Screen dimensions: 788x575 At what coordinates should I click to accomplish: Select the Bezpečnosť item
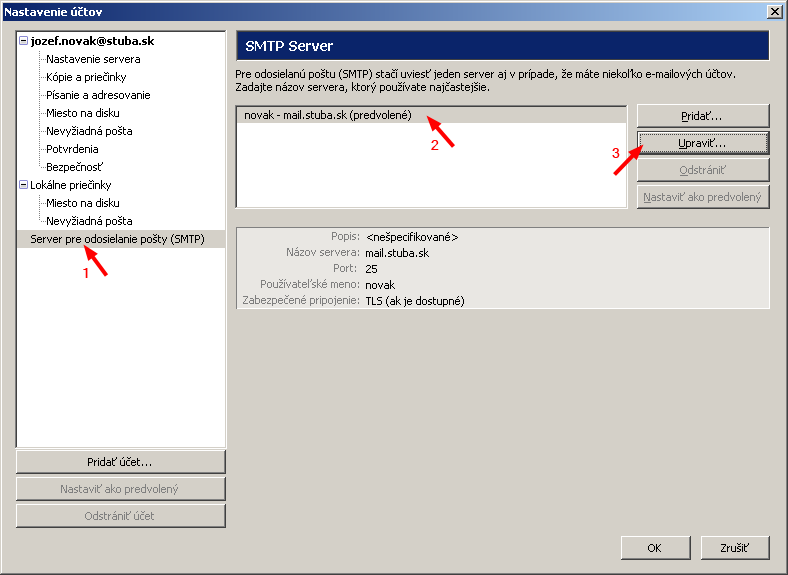tap(74, 167)
